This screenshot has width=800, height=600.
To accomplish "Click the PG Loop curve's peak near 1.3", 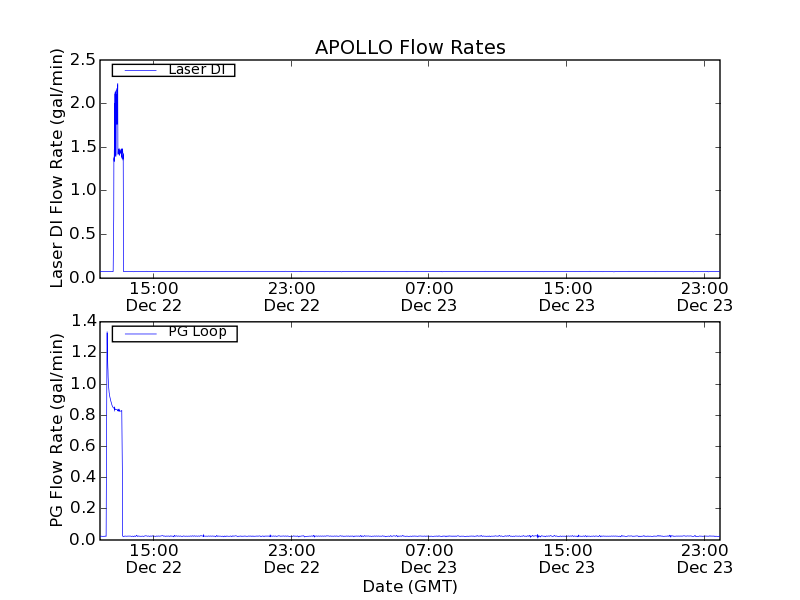I will pos(107,334).
